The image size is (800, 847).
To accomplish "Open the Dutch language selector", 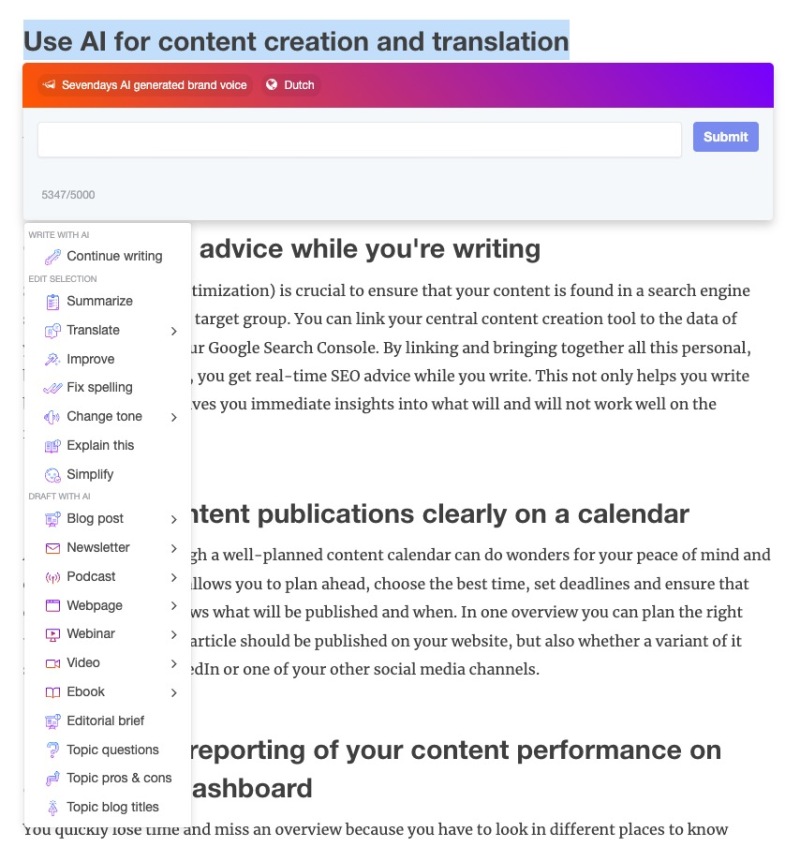I will point(290,85).
